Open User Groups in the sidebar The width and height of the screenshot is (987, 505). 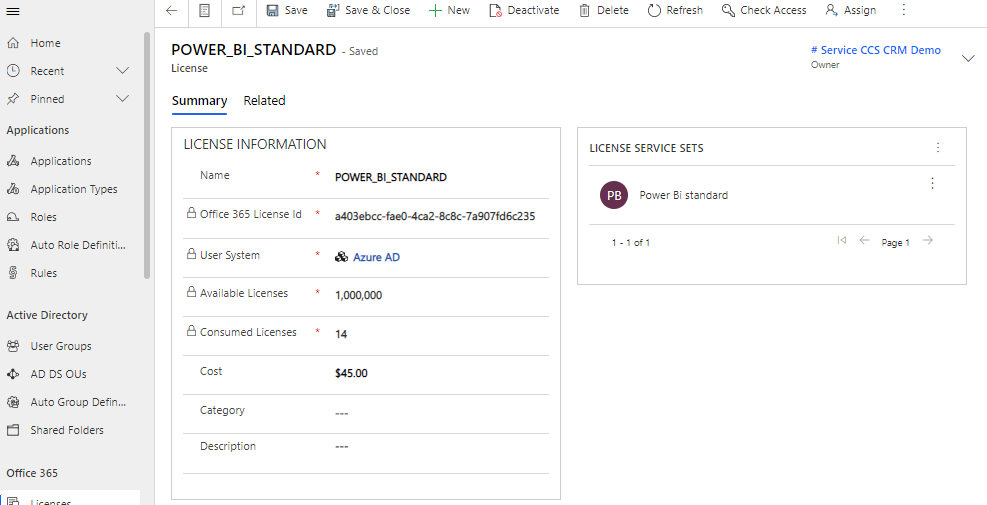click(61, 346)
